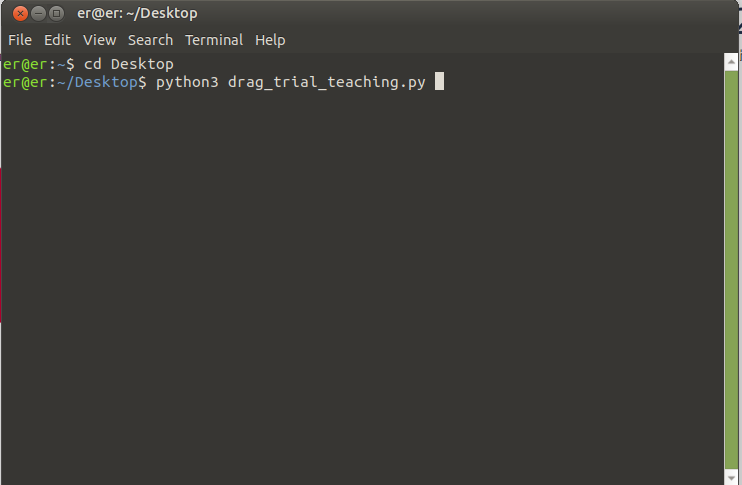Open the File menu
742x485 pixels.
[20, 40]
